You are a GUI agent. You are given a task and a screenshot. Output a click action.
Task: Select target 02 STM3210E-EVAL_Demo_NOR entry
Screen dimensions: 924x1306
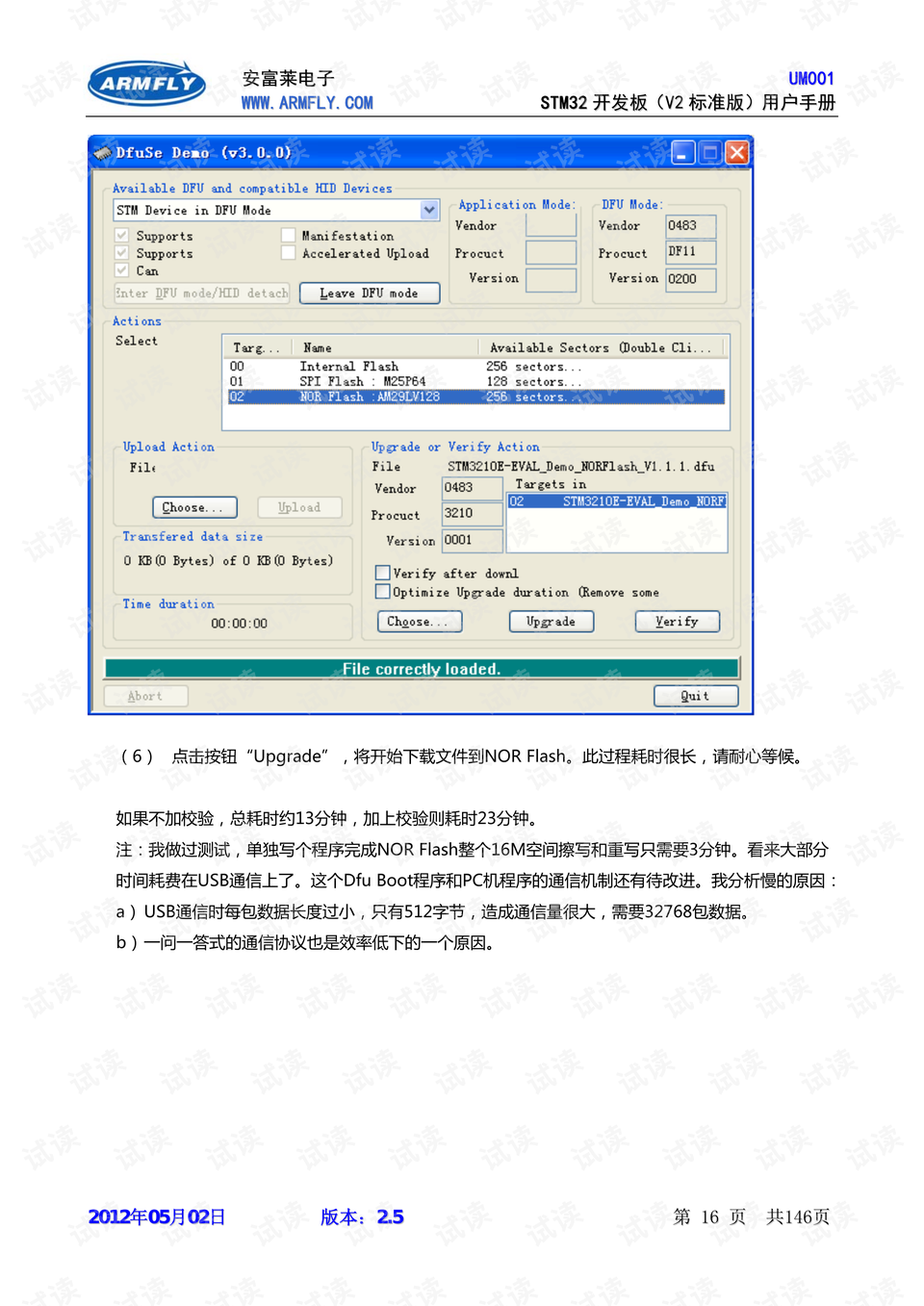617,501
